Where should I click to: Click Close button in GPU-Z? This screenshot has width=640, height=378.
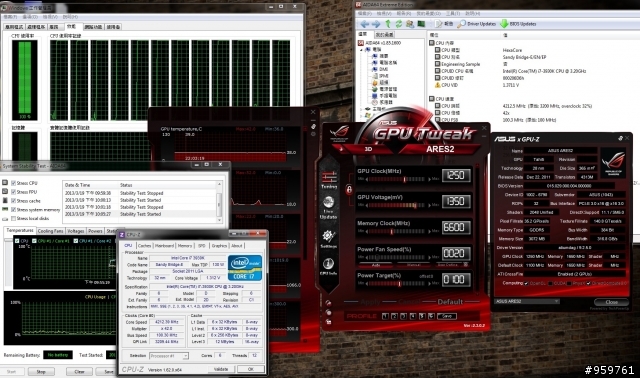point(611,302)
